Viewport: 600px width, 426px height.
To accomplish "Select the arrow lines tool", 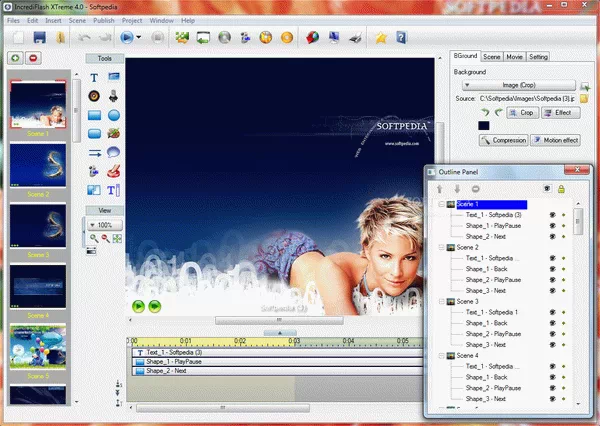I will pos(95,153).
